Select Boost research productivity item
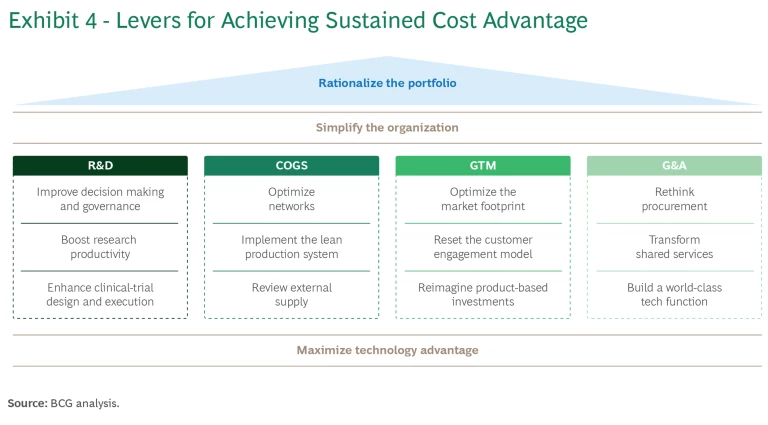 (100, 247)
